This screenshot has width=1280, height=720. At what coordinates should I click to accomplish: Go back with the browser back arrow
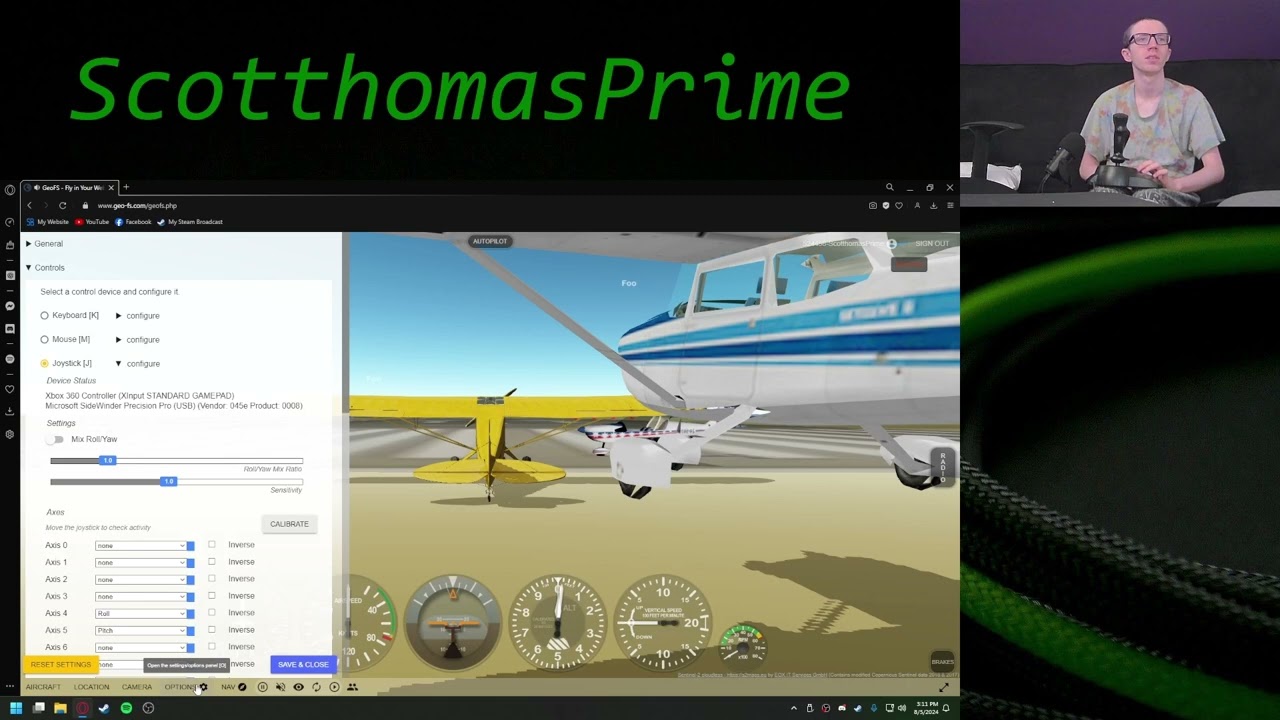click(x=29, y=205)
